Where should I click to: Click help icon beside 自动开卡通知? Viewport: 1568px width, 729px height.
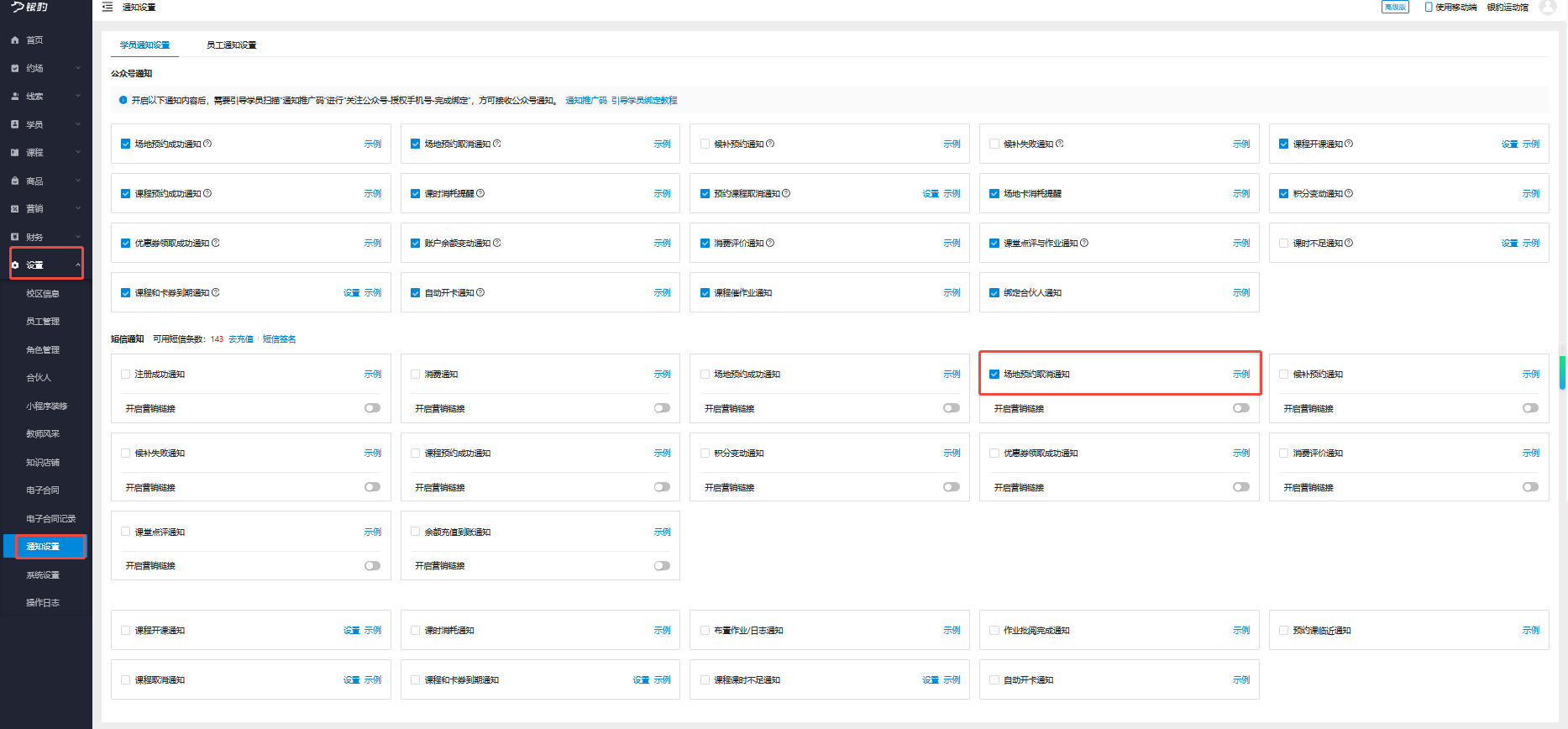[480, 292]
